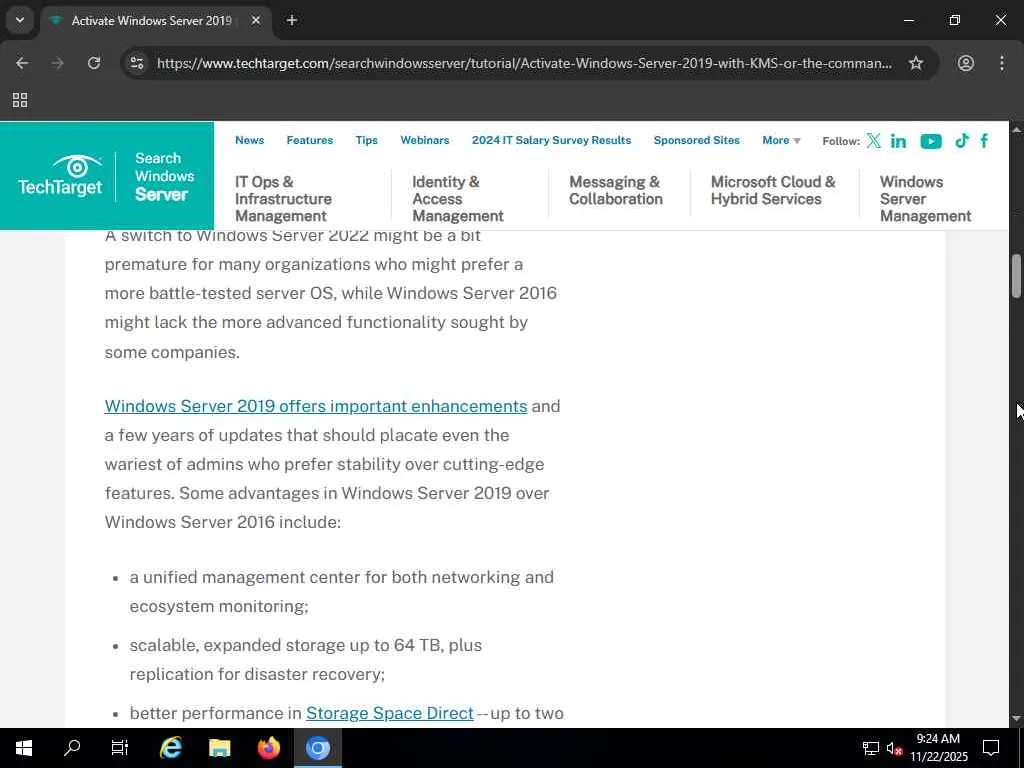Open the Action Center notifications icon

click(991, 748)
